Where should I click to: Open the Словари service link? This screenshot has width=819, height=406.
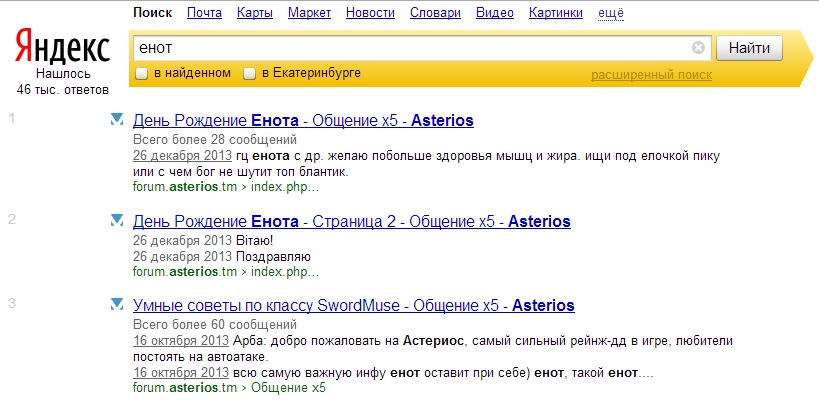pos(436,13)
